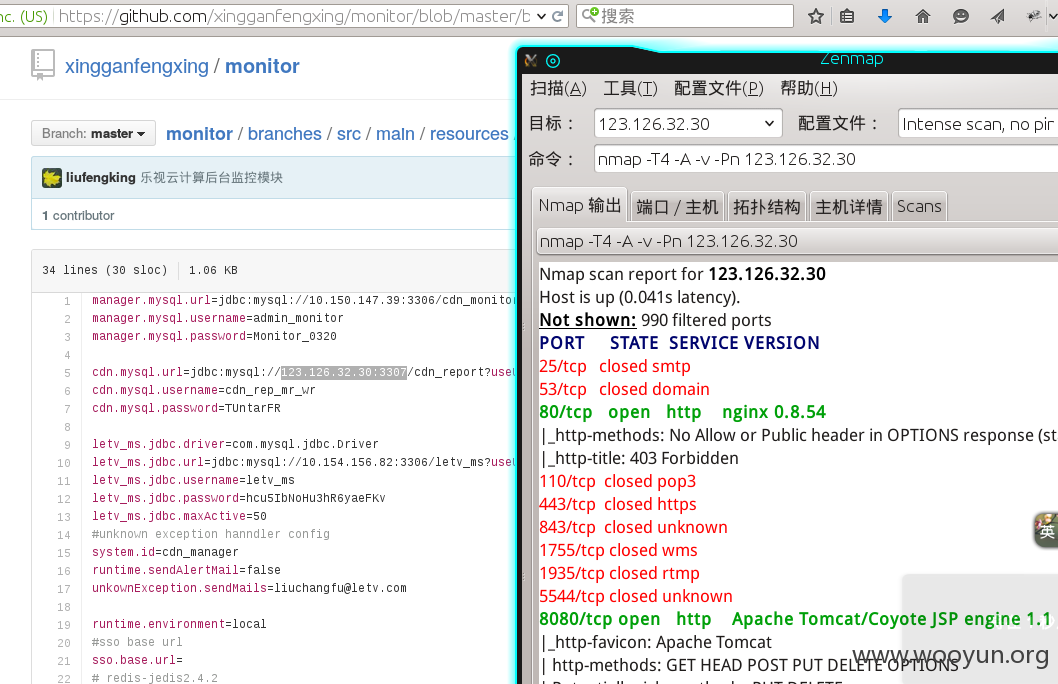Viewport: 1058px width, 684px height.
Task: Open the monitor repository link
Action: point(262,66)
